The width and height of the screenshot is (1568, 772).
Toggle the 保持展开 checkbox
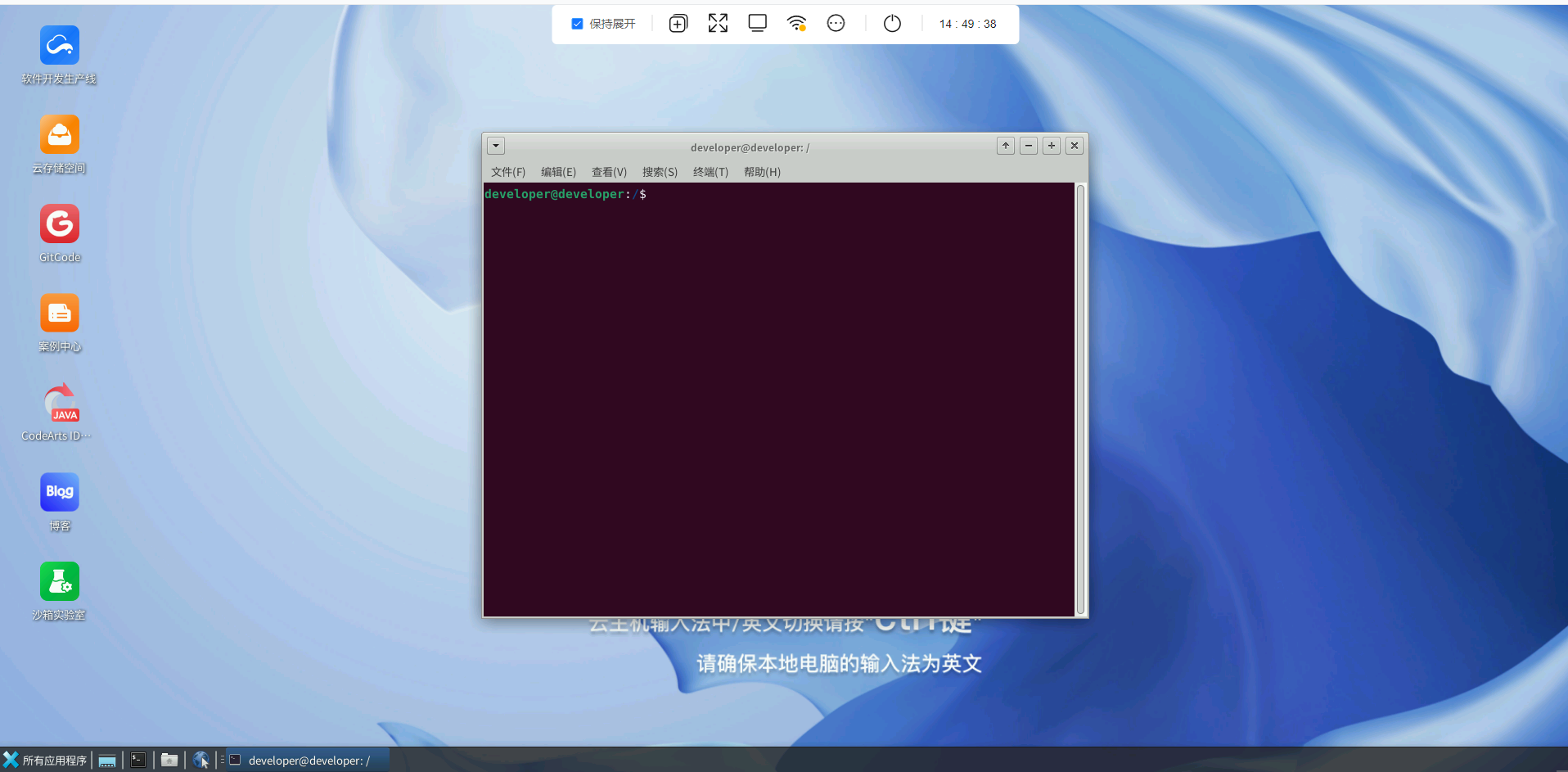pyautogui.click(x=577, y=24)
